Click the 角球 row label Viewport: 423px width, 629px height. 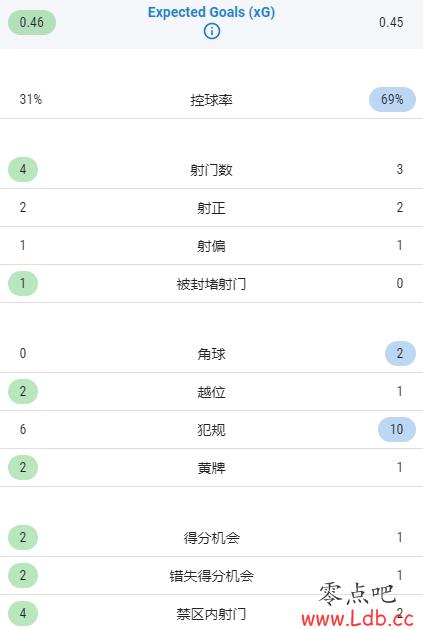[212, 354]
